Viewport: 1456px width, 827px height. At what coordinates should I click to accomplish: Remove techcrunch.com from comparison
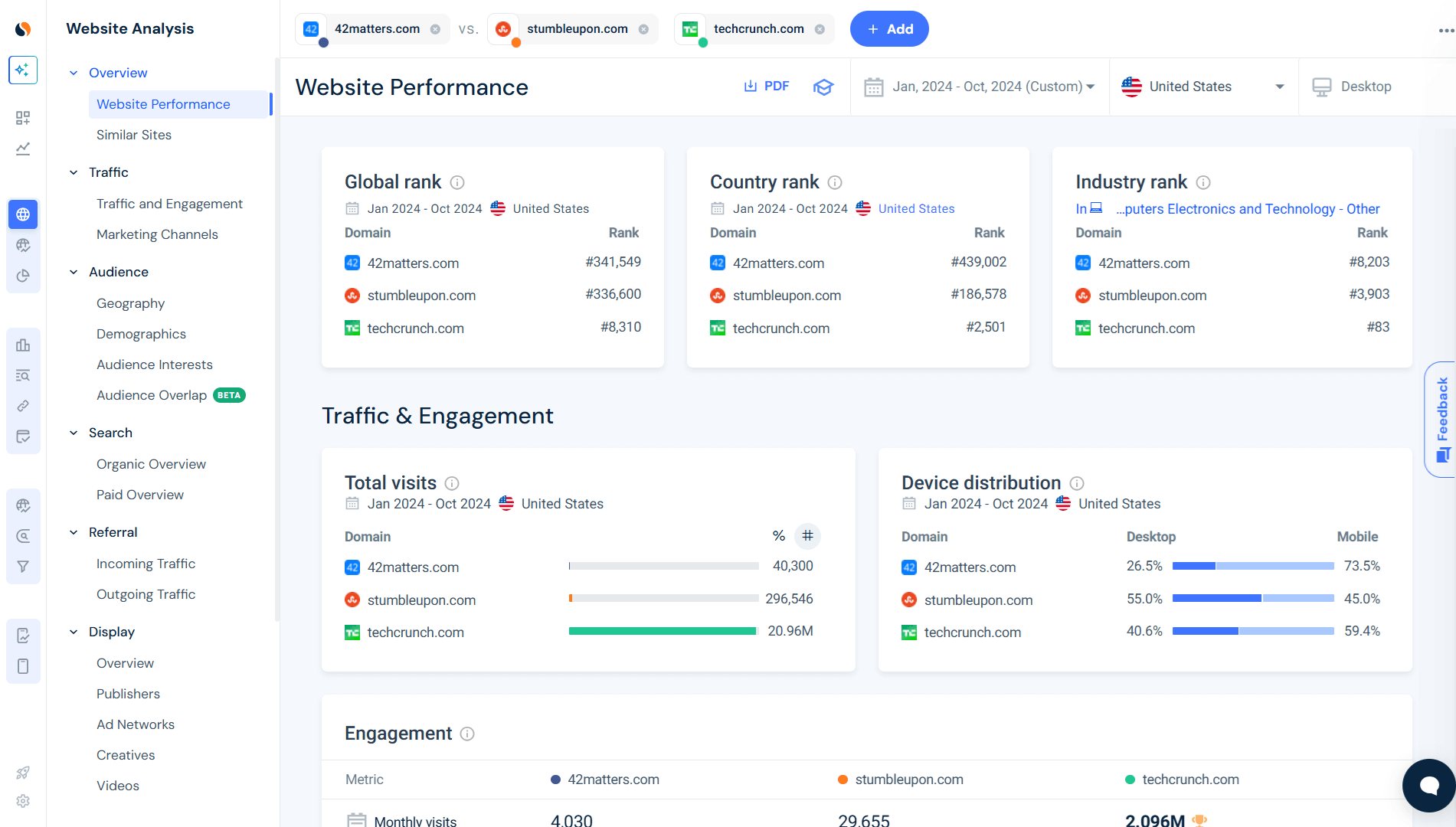coord(820,29)
